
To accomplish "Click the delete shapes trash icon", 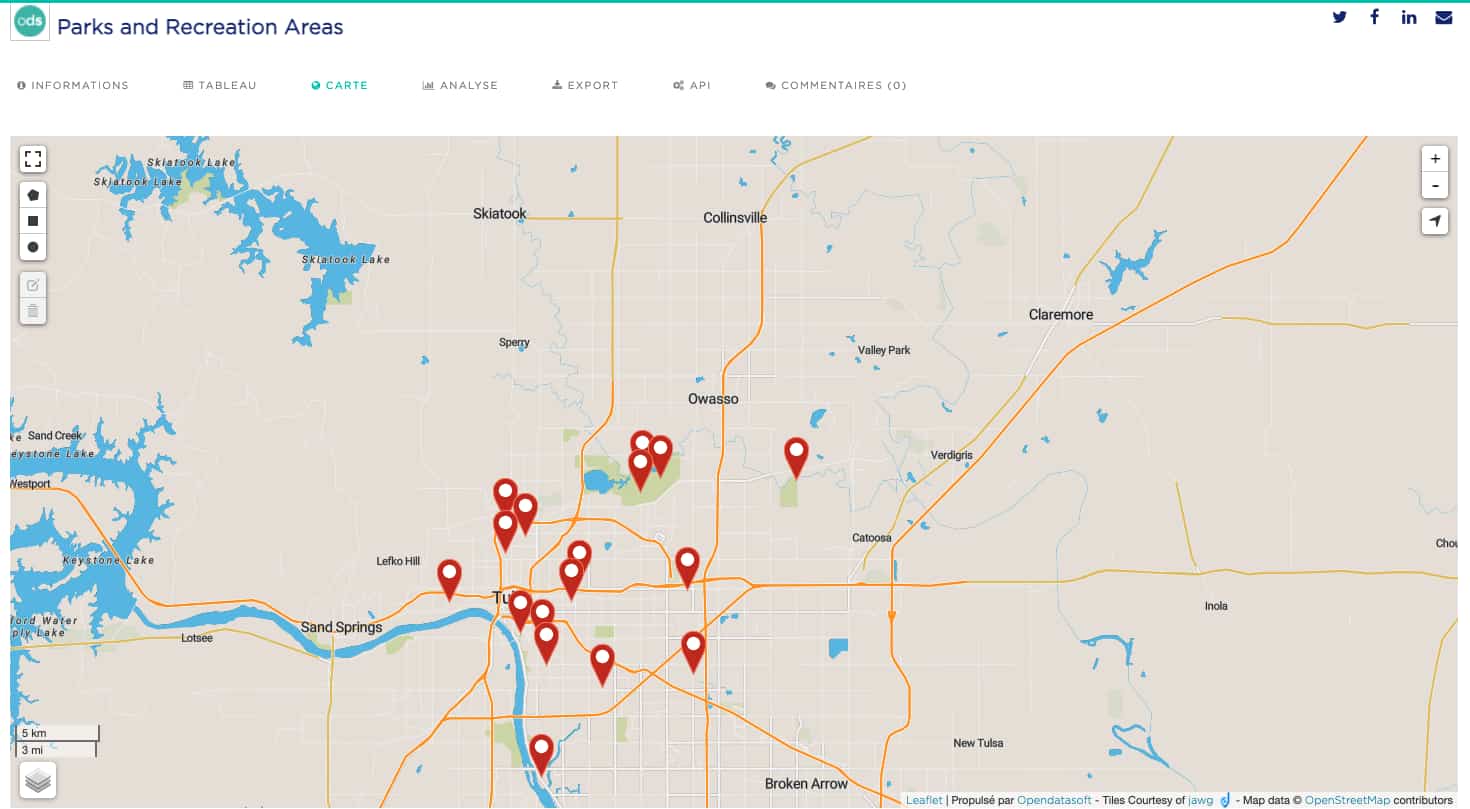I will (33, 311).
